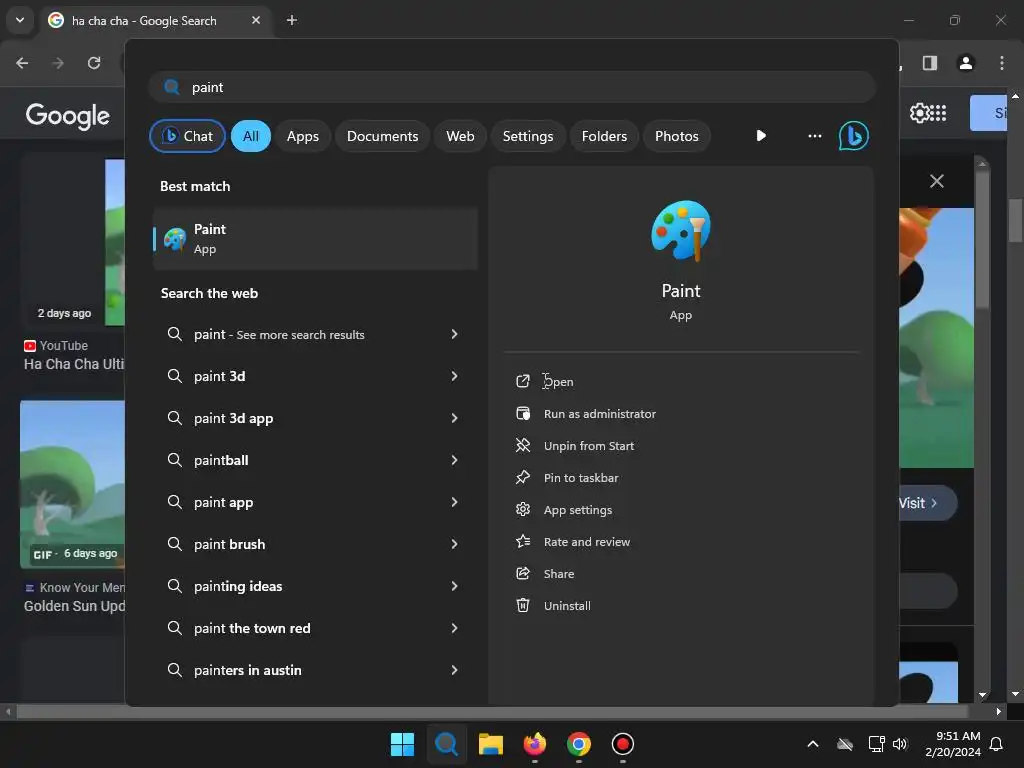1024x768 pixels.
Task: Click the 'painting ideas' suggestion text
Action: tap(238, 586)
